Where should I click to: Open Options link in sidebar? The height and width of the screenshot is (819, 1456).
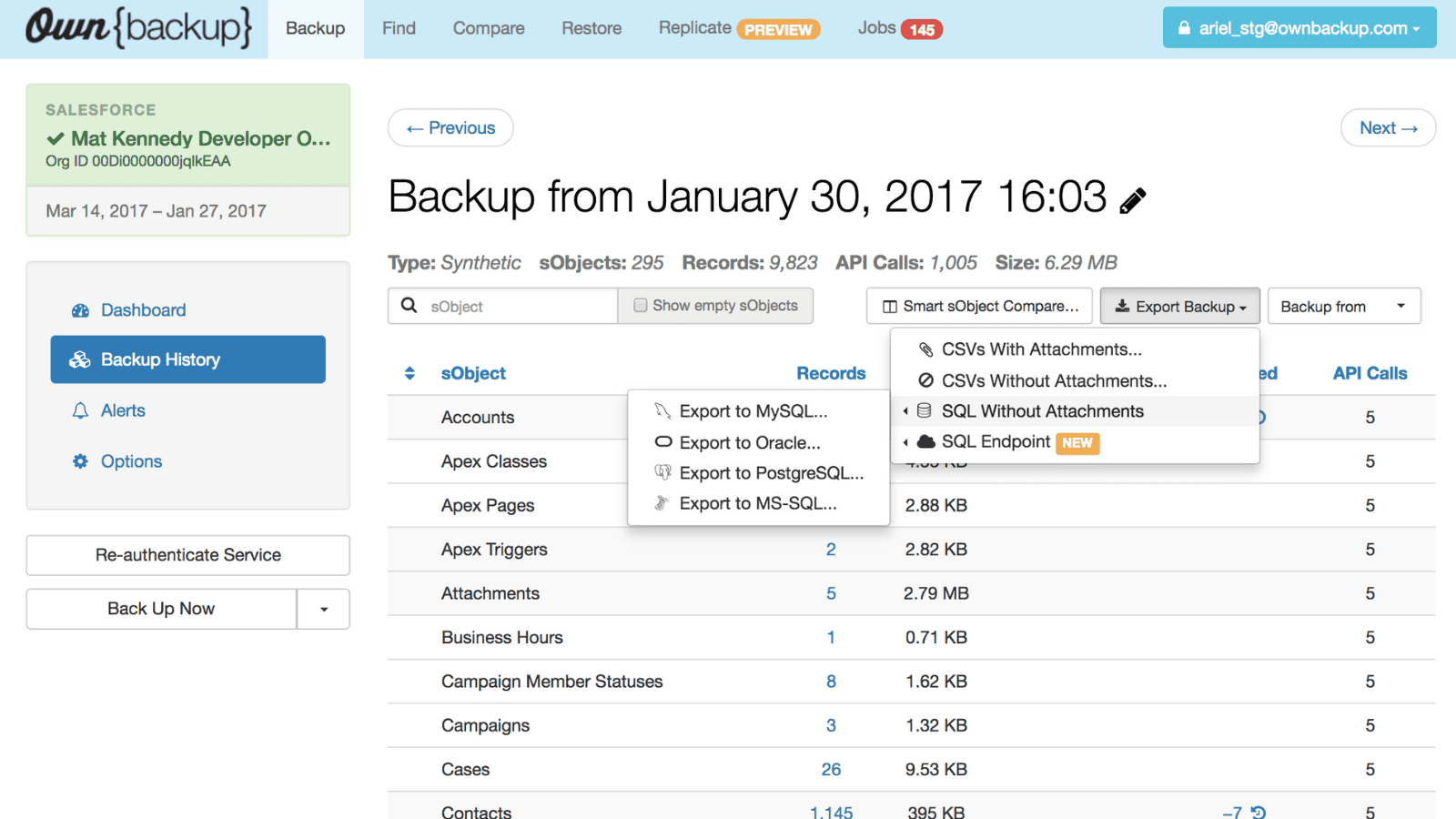tap(131, 461)
